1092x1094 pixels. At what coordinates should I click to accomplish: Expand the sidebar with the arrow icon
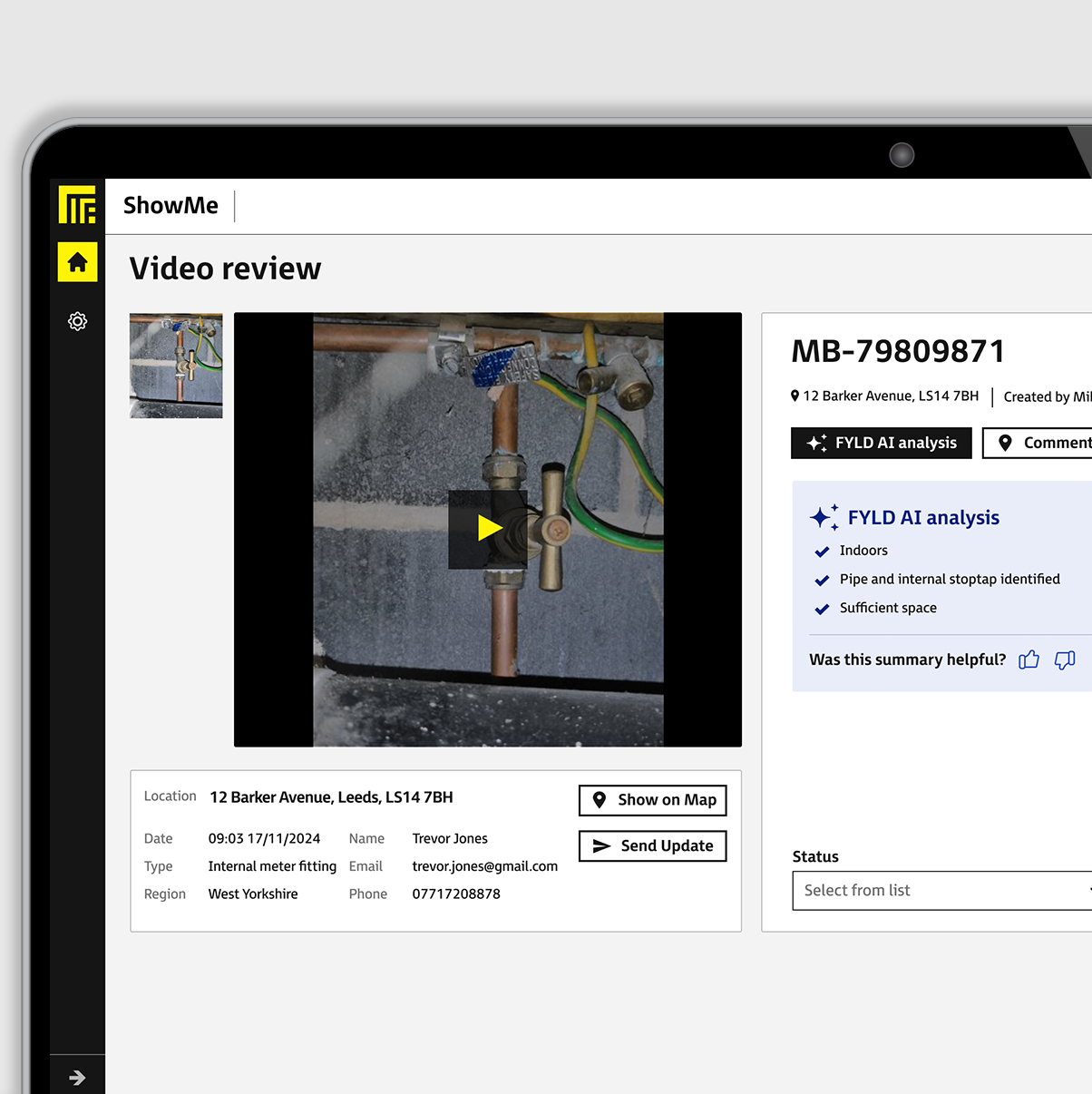coord(77,1078)
